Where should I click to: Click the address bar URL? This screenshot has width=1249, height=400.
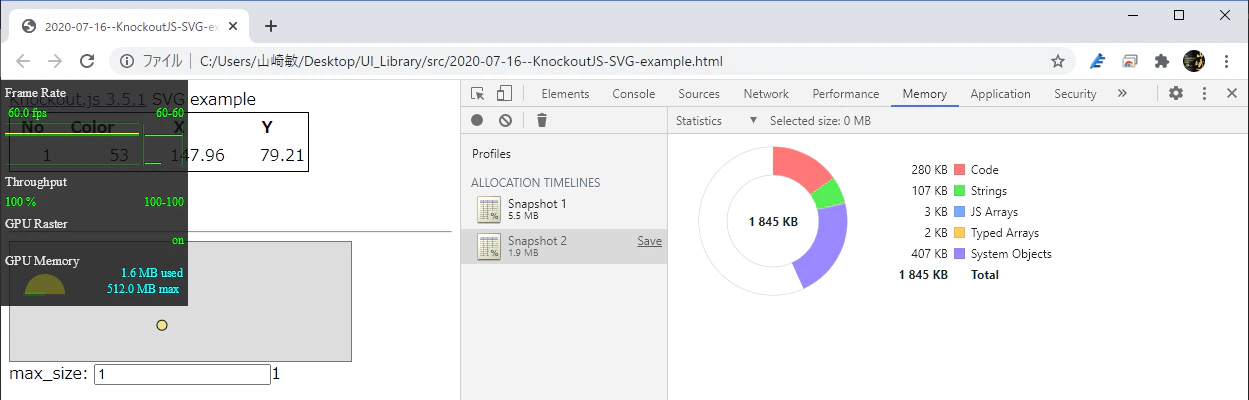(x=461, y=61)
